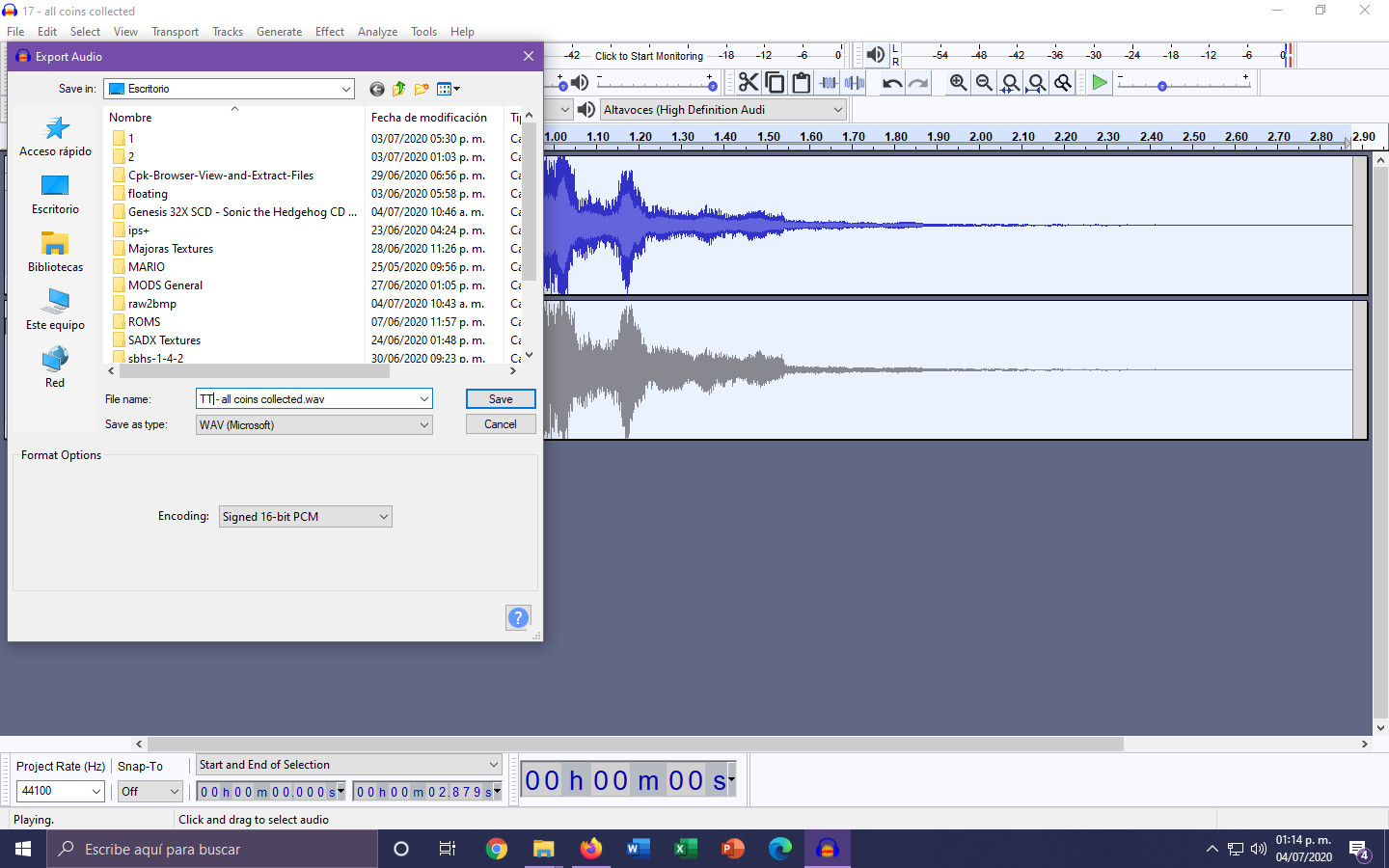Image resolution: width=1389 pixels, height=868 pixels.
Task: Silence the selected audio icon
Action: (x=855, y=82)
